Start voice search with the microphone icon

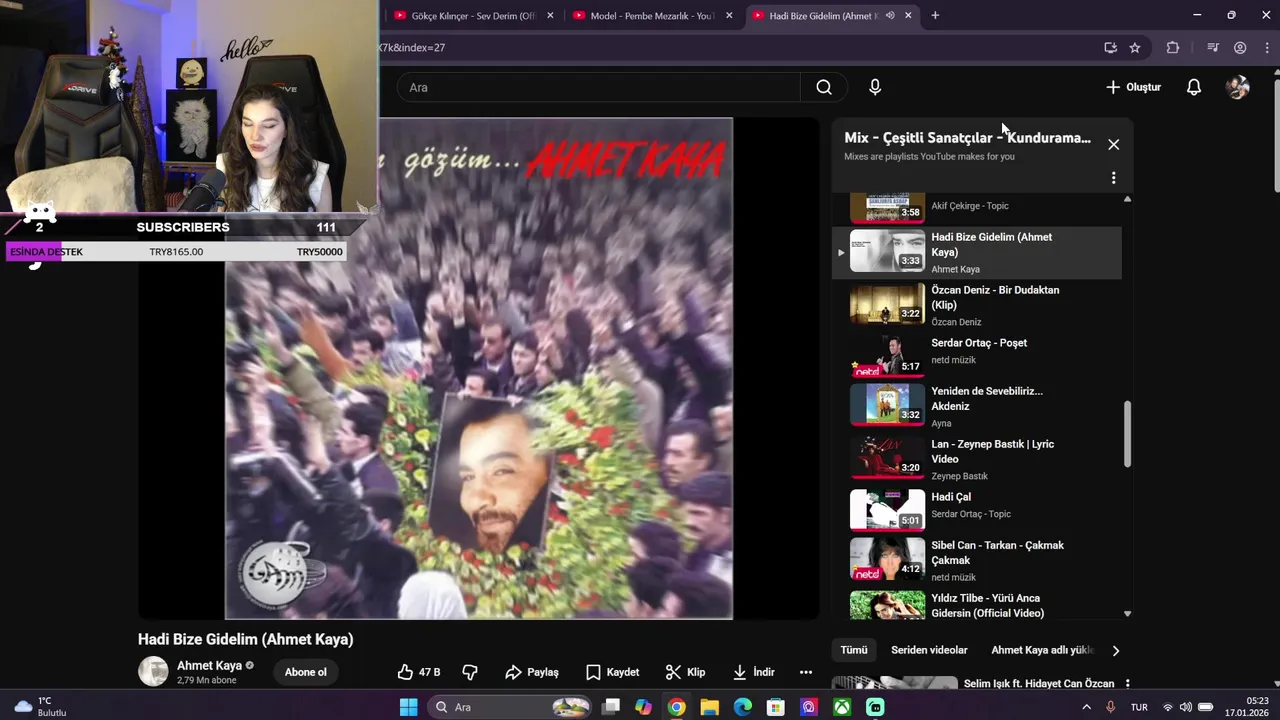click(875, 87)
